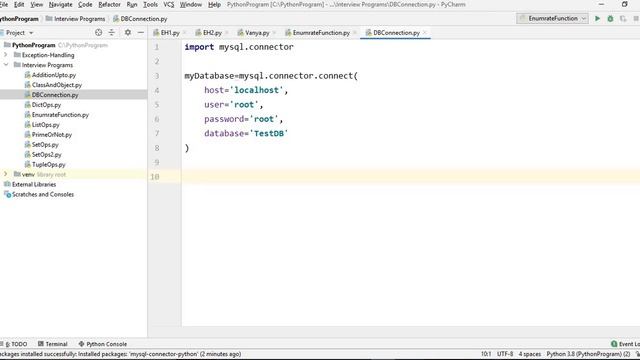This screenshot has height=360, width=640.
Task: Select SetOps2.py in project tree
Action: pos(47,155)
